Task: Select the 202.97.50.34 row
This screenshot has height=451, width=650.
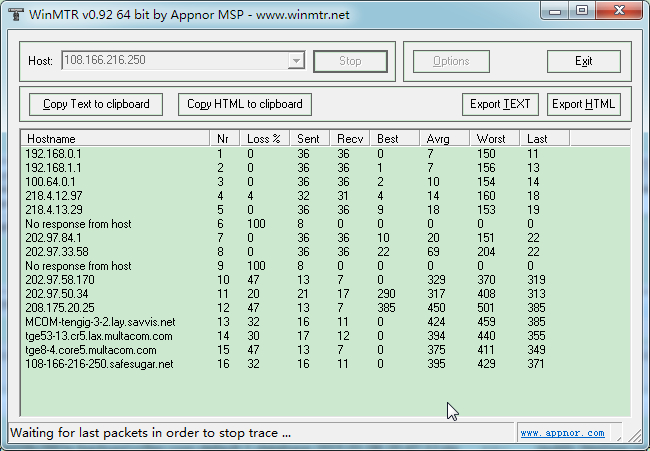Action: [325, 294]
